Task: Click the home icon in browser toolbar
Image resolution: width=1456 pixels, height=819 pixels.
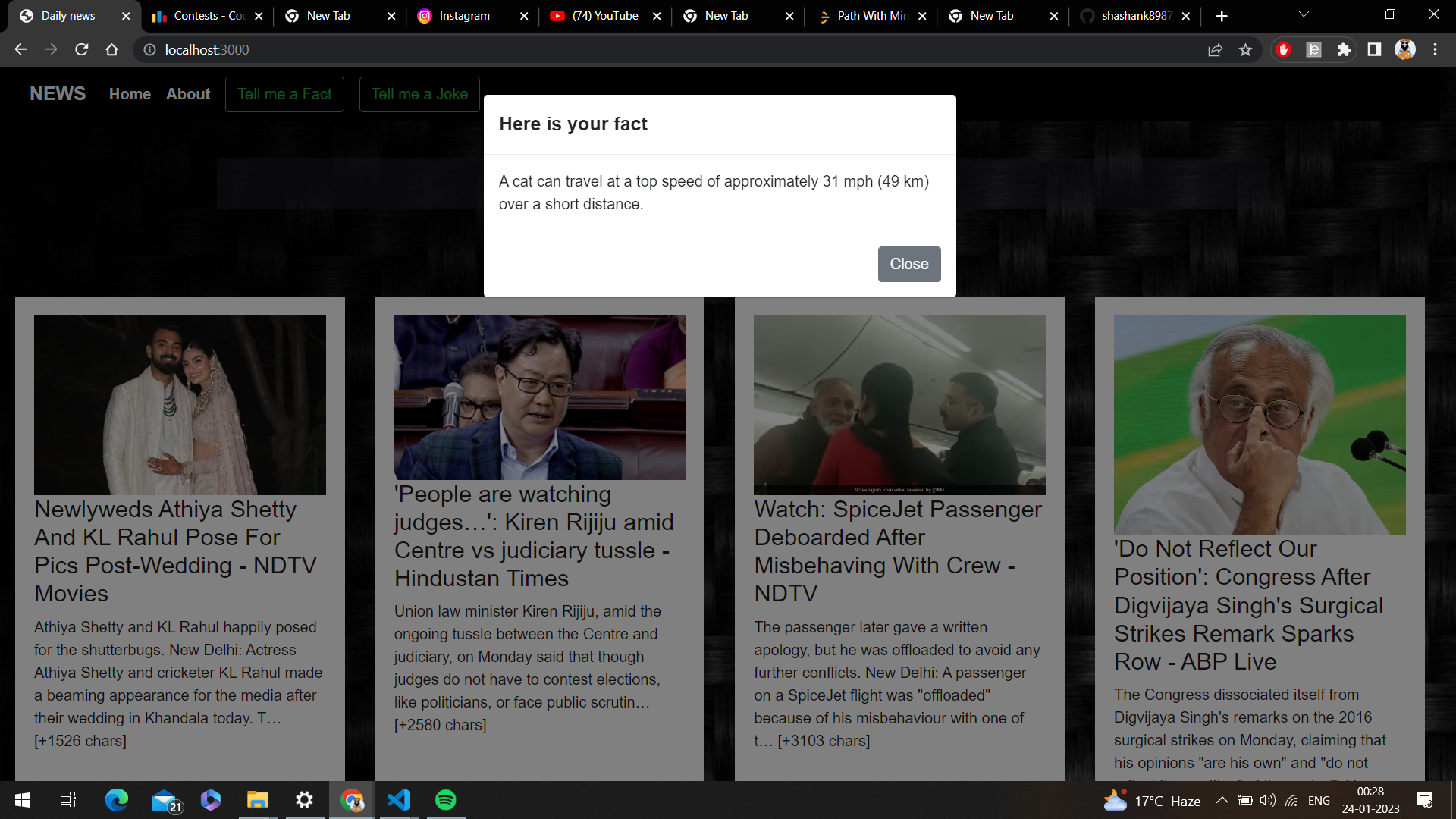Action: tap(112, 50)
